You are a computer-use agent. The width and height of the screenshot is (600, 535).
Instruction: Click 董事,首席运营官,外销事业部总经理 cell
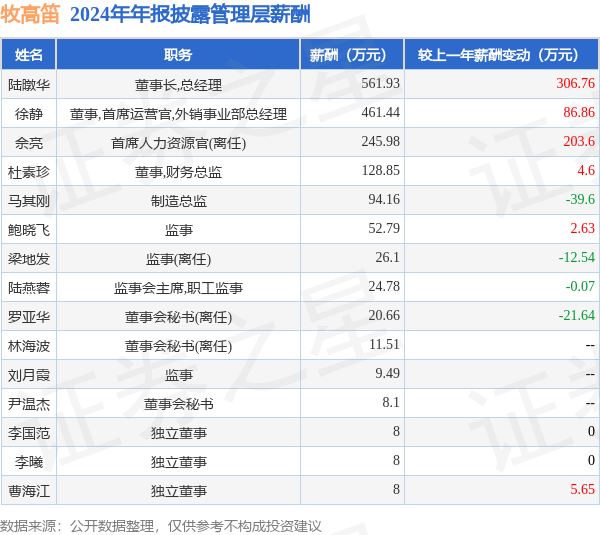pyautogui.click(x=178, y=114)
